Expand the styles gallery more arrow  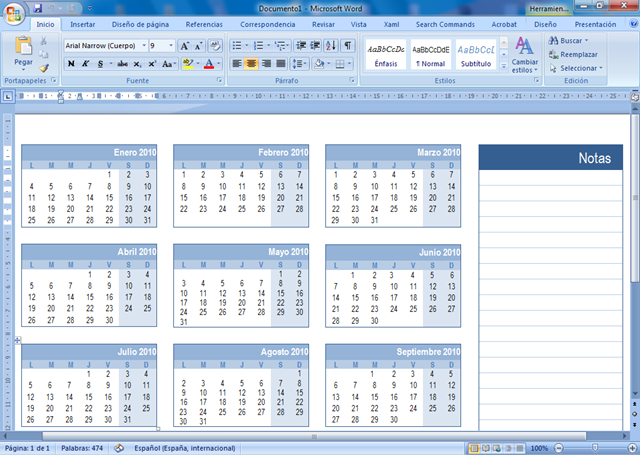click(504, 65)
